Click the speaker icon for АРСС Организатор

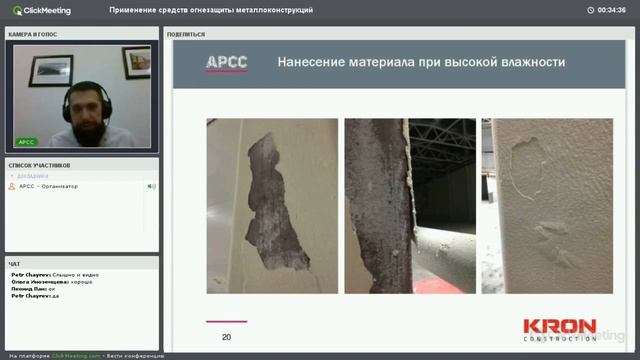point(151,187)
